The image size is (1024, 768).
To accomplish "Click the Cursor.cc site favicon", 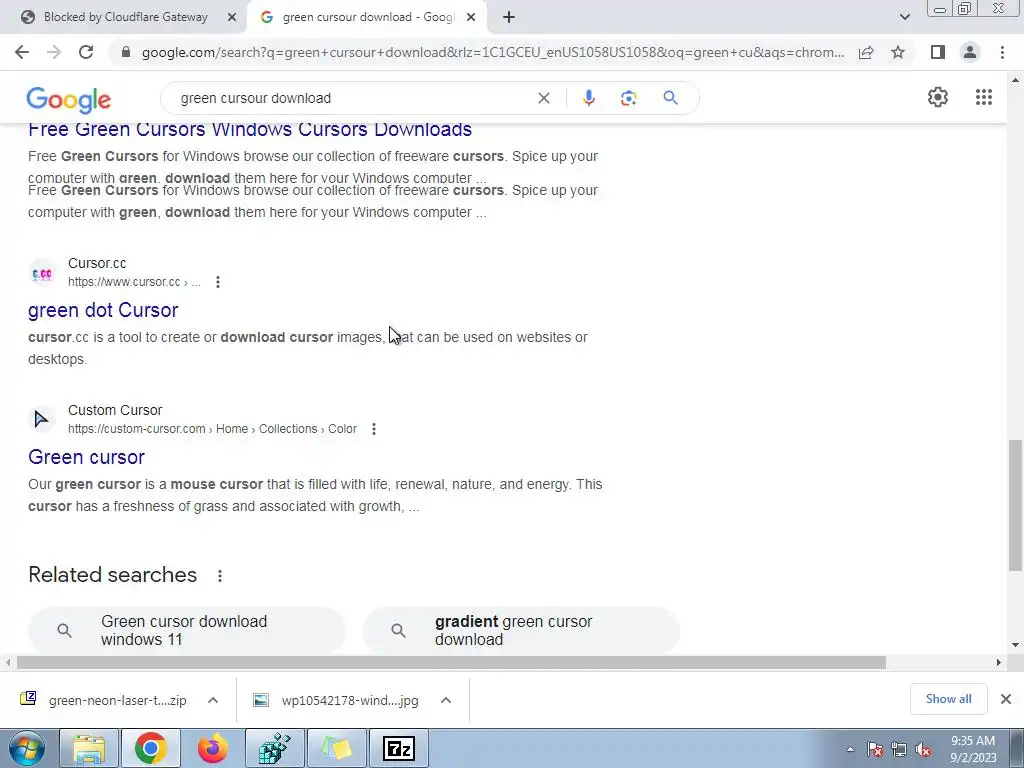I will [x=42, y=273].
